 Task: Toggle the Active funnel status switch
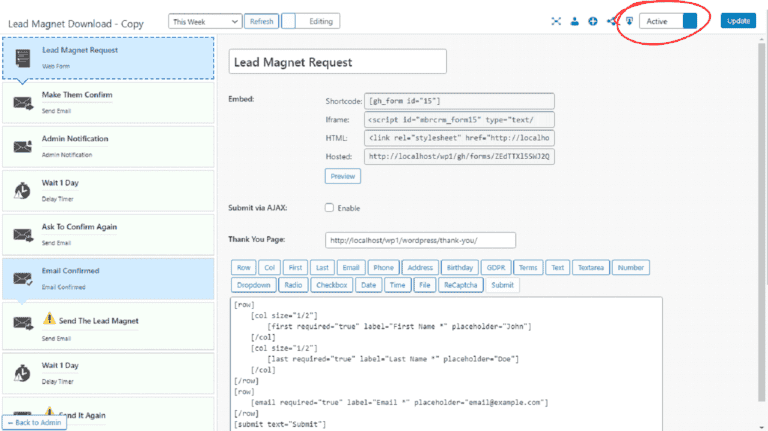click(668, 21)
